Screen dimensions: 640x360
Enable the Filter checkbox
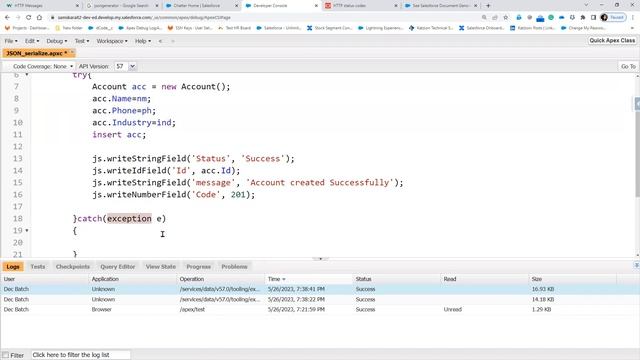[x=6, y=355]
